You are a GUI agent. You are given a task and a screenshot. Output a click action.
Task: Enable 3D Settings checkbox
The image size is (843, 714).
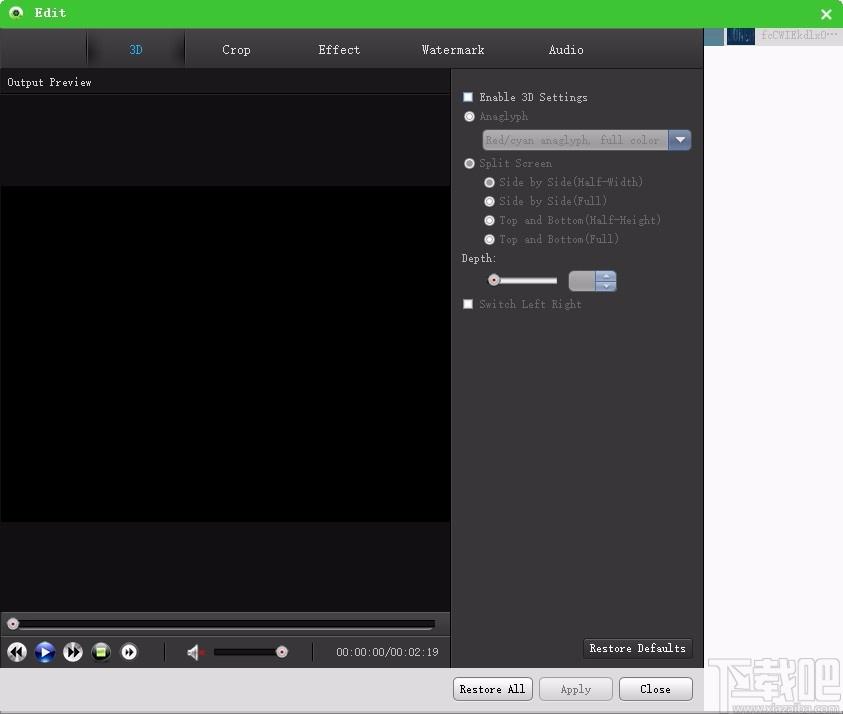tap(468, 97)
